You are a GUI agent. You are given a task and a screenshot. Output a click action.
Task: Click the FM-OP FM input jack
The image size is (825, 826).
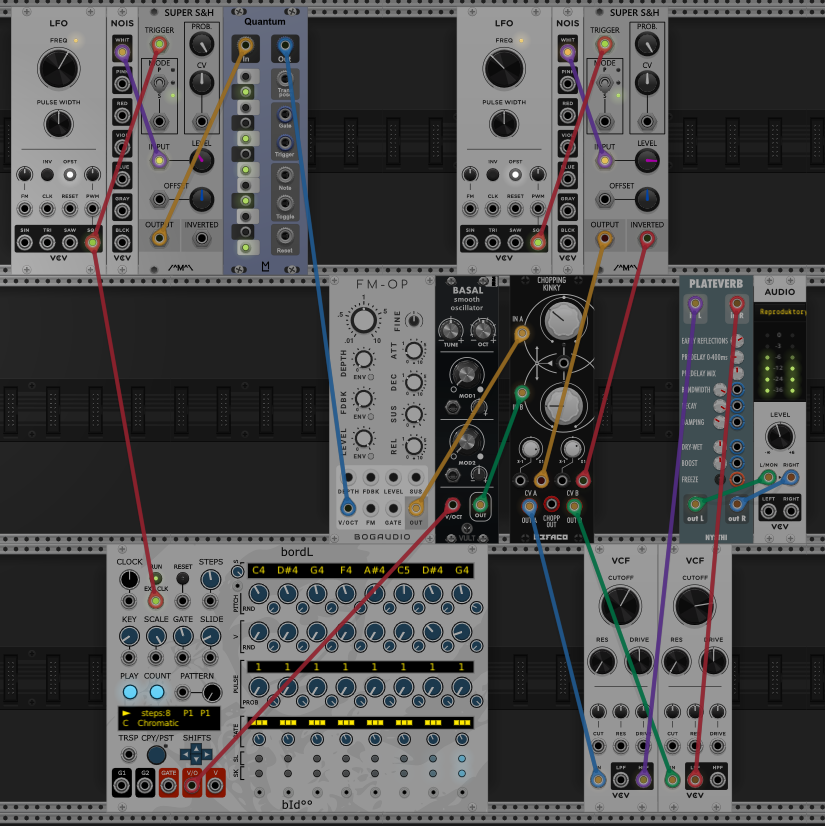tap(371, 508)
